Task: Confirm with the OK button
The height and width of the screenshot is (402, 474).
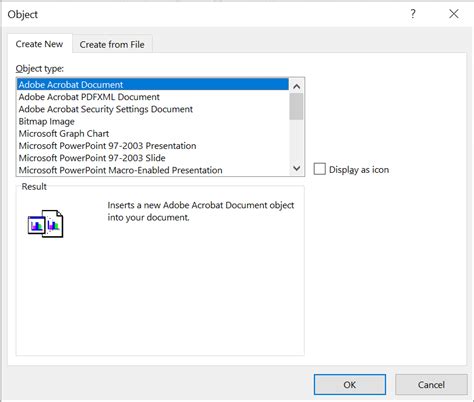Action: coord(350,385)
